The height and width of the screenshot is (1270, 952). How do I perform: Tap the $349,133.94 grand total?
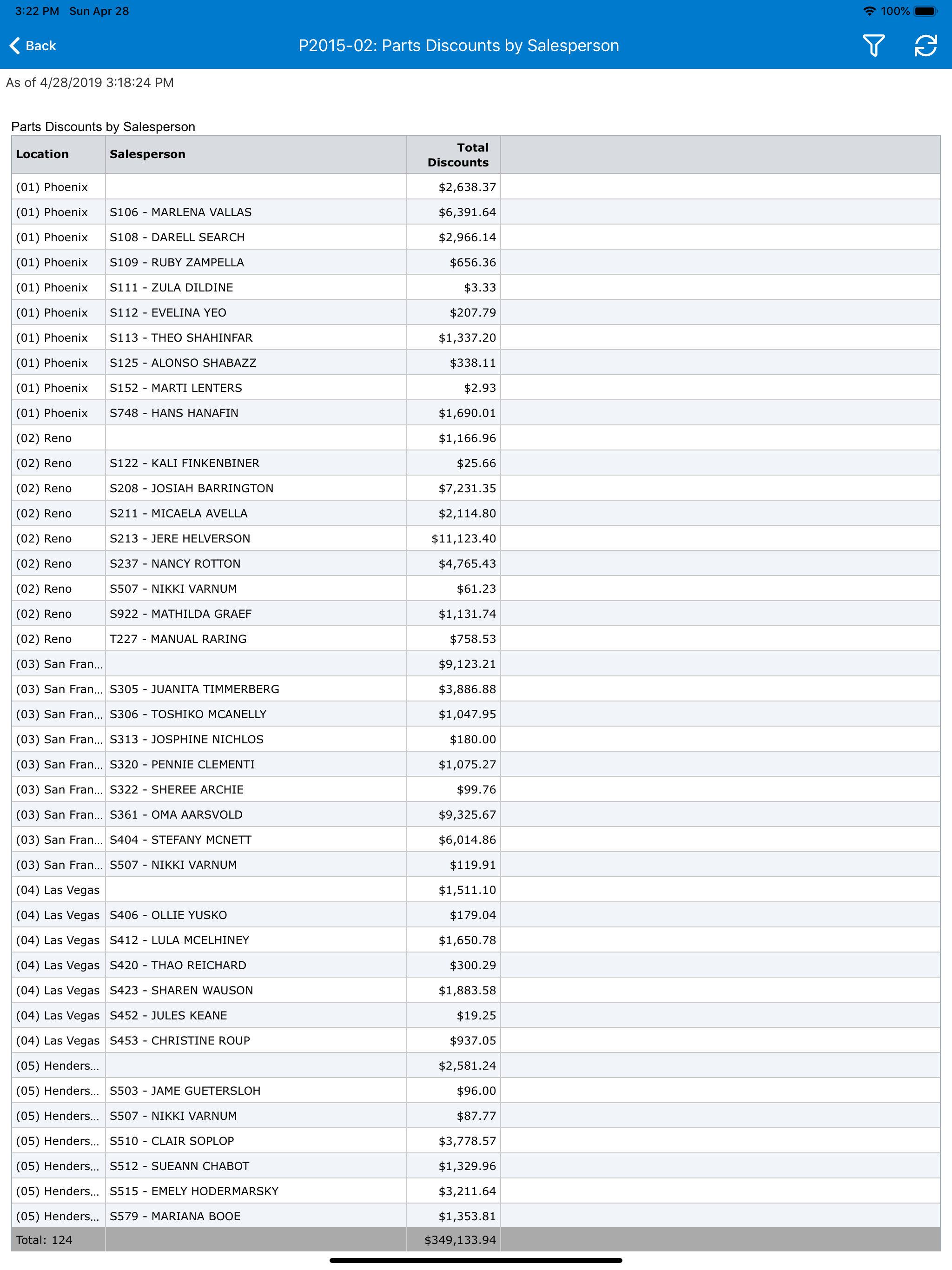click(x=460, y=1240)
